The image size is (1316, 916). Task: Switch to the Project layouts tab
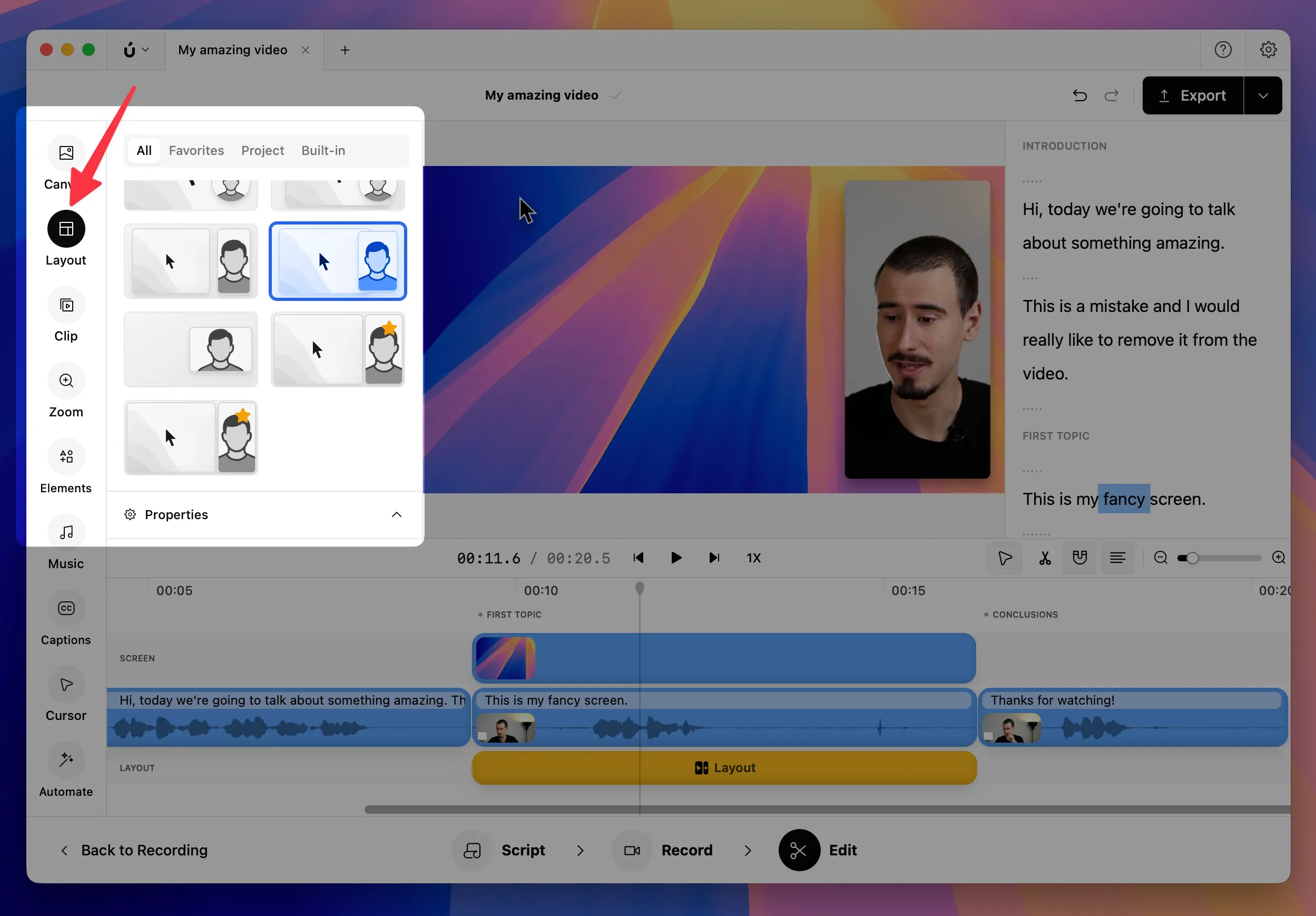pyautogui.click(x=262, y=151)
